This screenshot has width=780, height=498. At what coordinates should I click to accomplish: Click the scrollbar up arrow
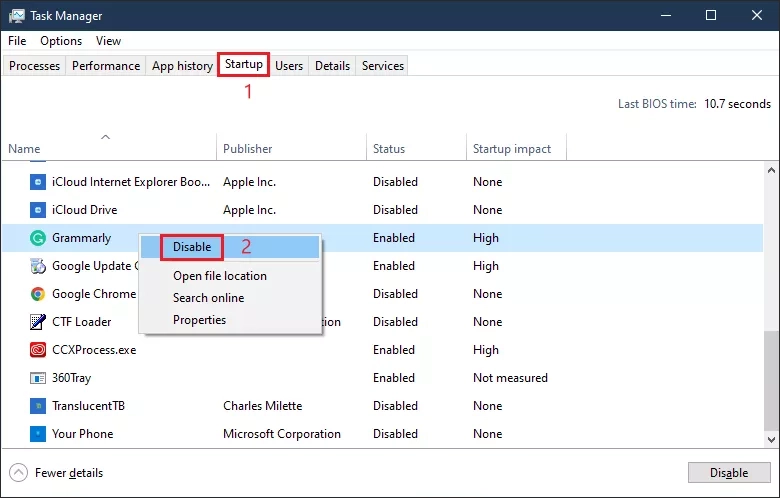point(771,170)
